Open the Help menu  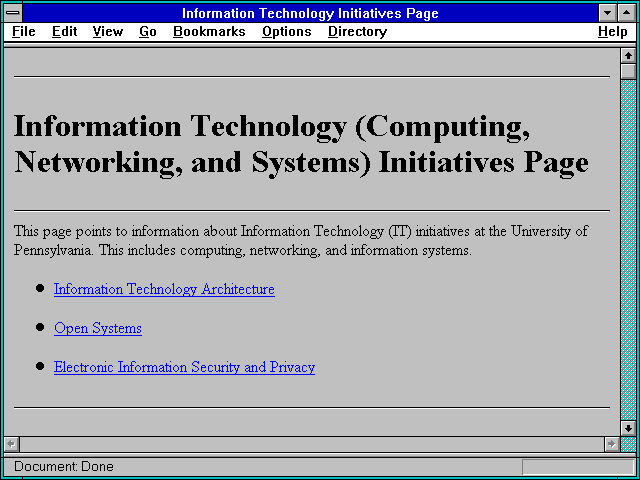coord(613,31)
